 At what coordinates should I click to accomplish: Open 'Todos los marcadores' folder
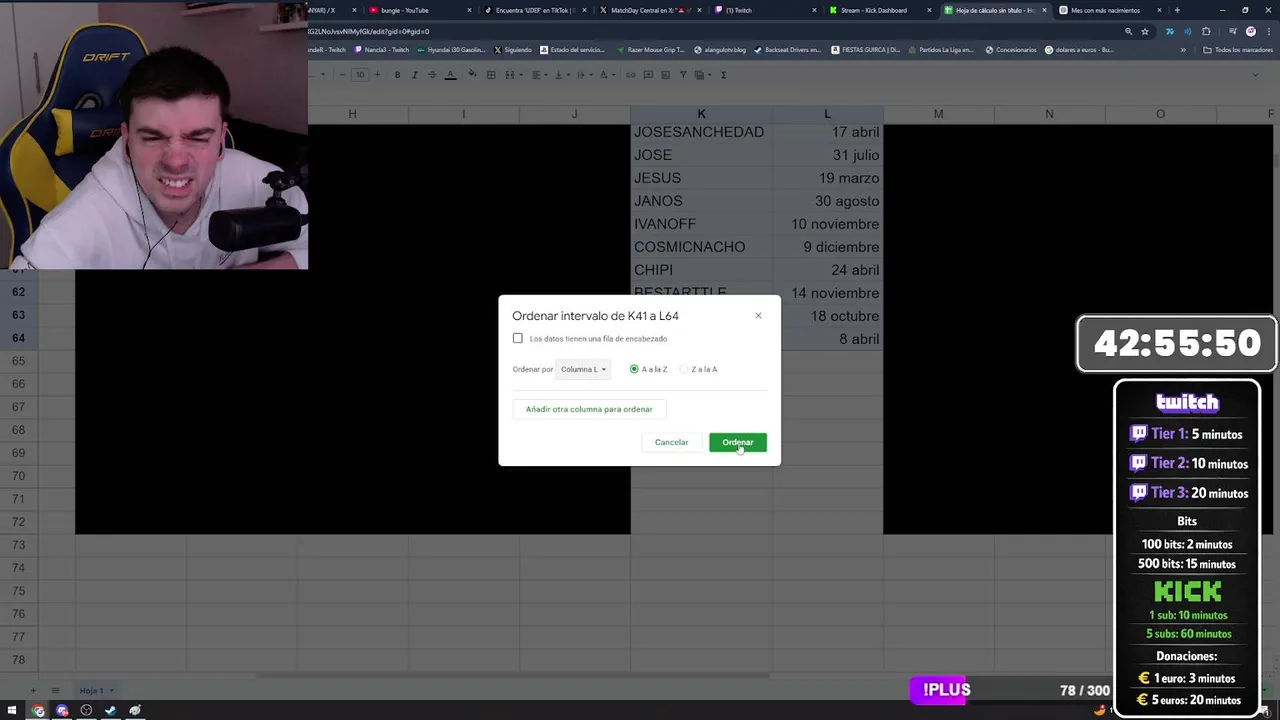[1238, 49]
